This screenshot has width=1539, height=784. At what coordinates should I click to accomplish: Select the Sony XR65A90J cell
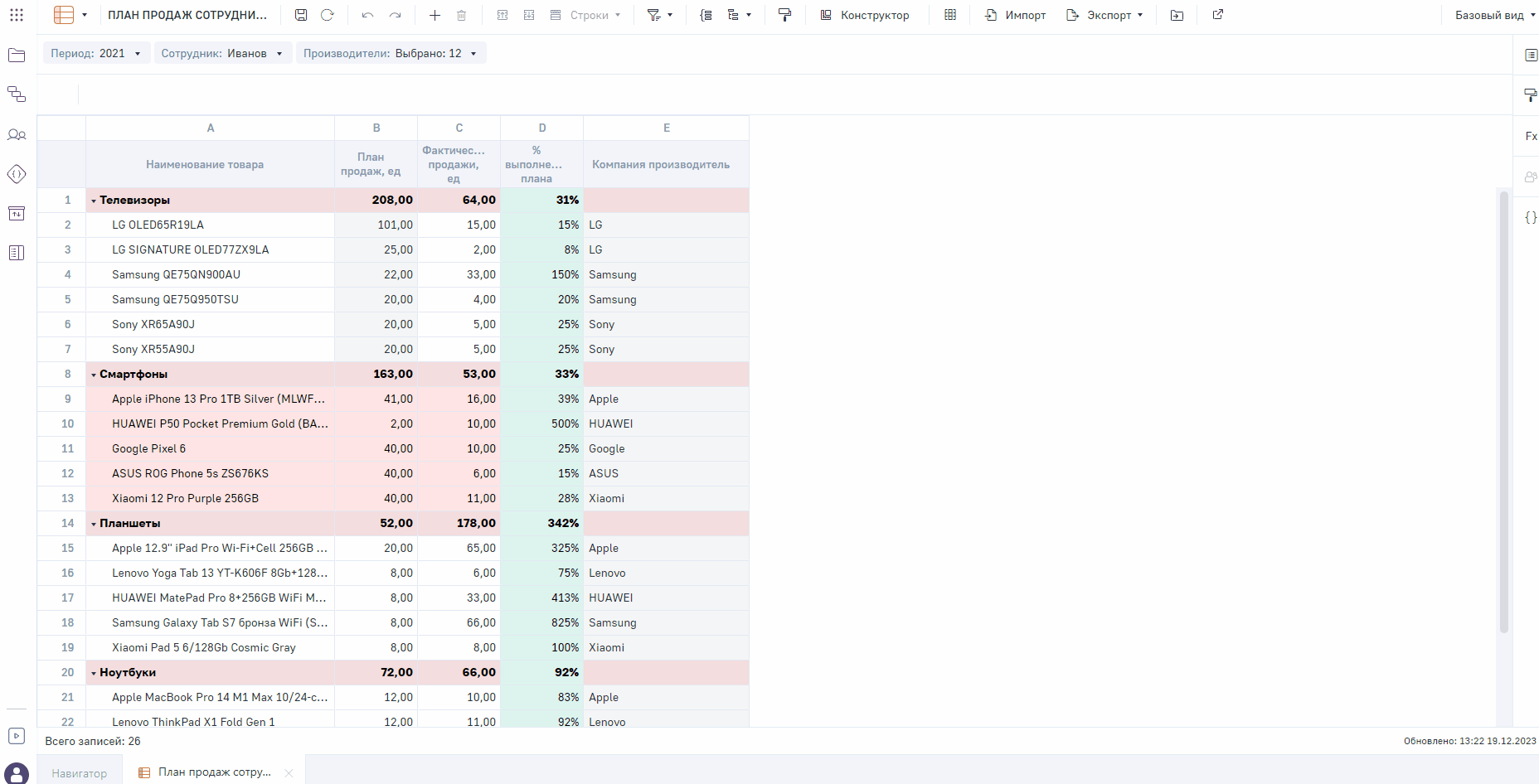click(211, 325)
